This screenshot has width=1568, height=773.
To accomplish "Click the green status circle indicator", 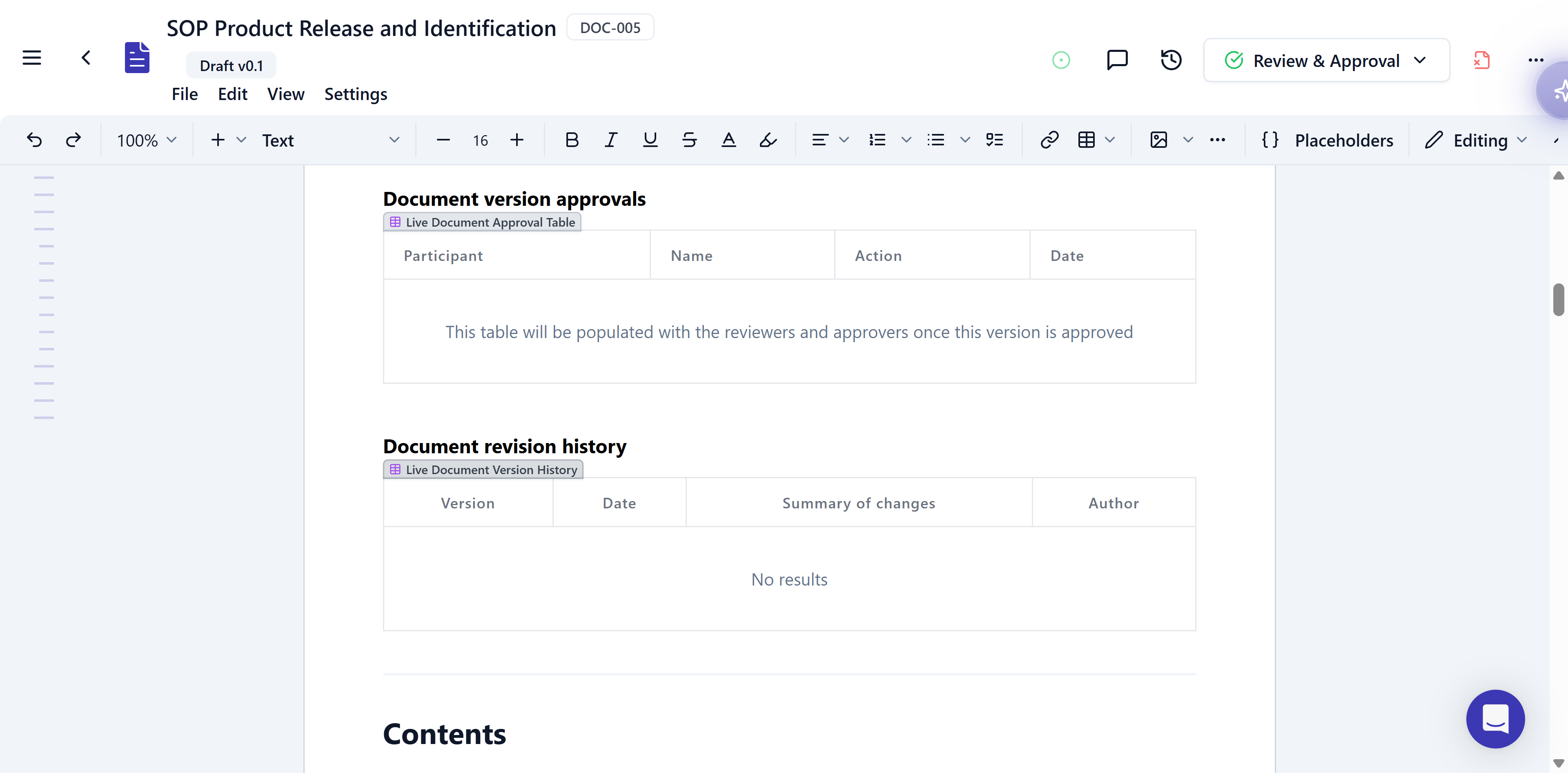I will pyautogui.click(x=1061, y=60).
